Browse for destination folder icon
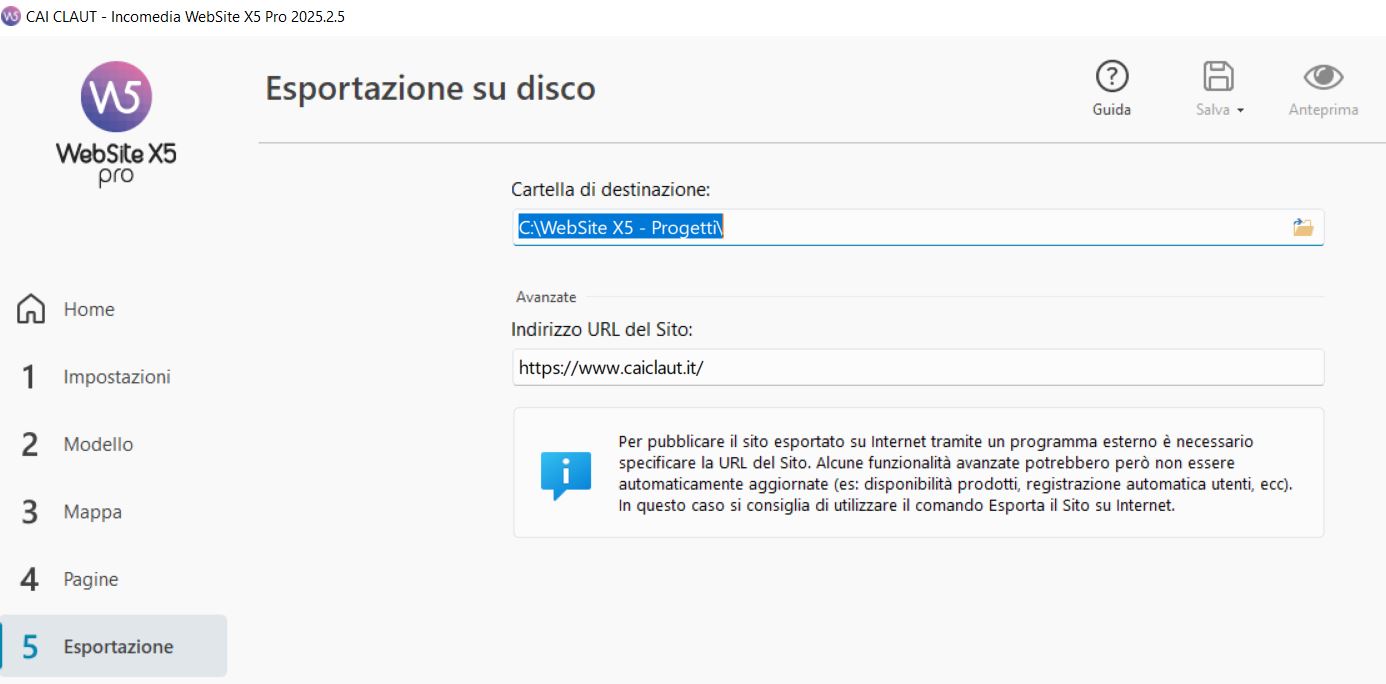Viewport: 1386px width, 684px height. (1302, 228)
